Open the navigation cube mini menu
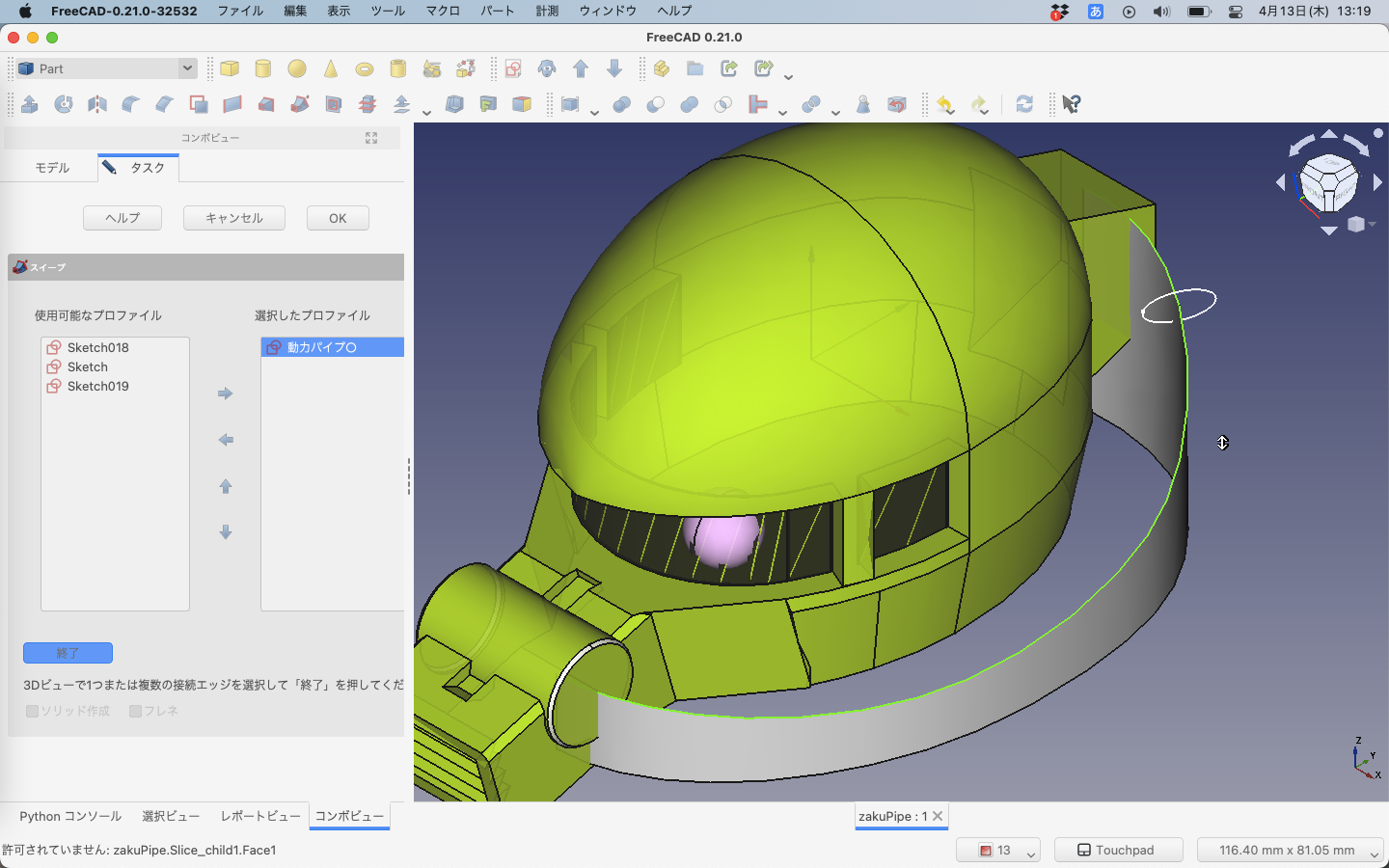The width and height of the screenshot is (1389, 868). [1360, 224]
